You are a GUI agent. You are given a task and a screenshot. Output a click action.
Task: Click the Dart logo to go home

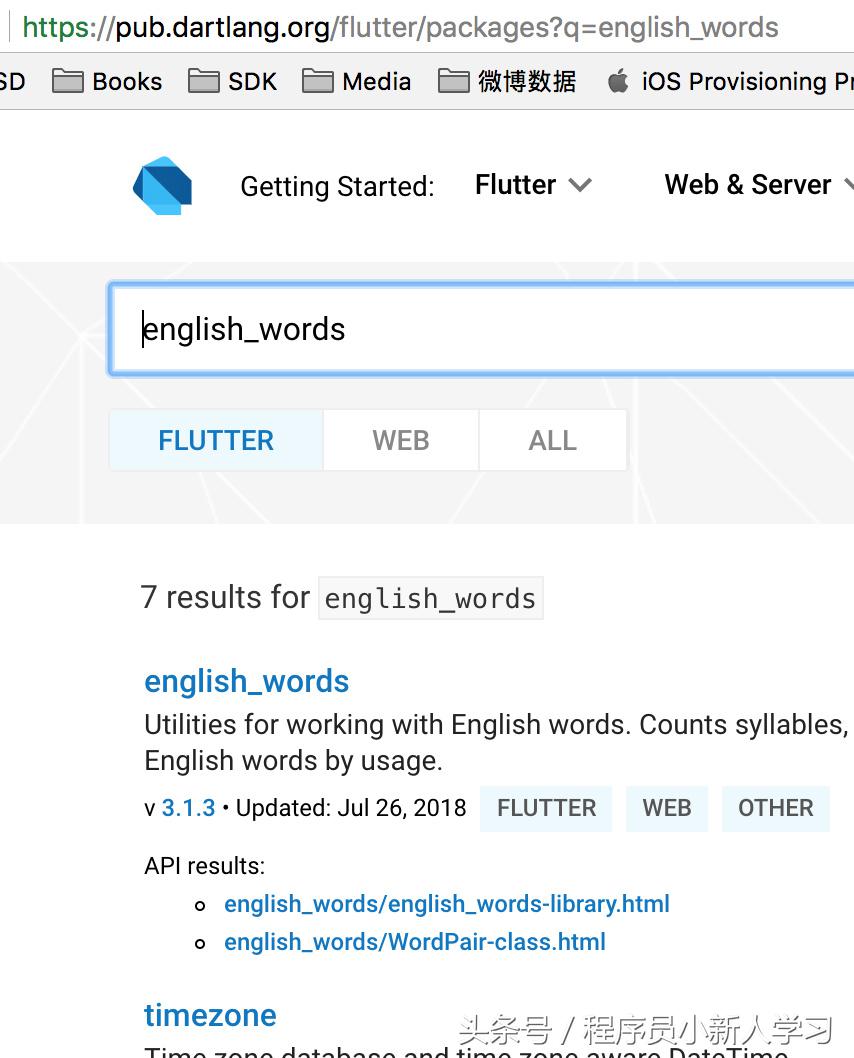tap(162, 186)
